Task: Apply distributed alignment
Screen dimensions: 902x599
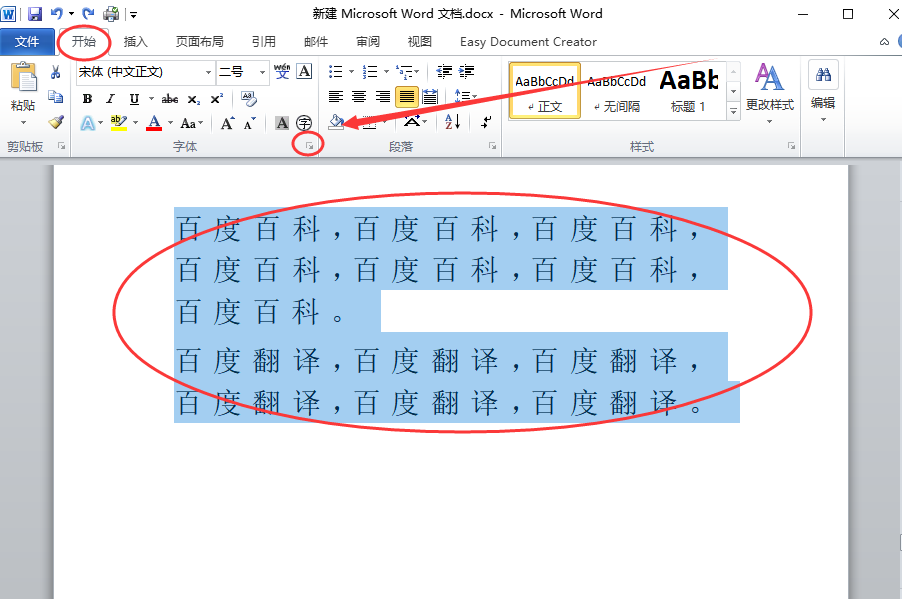Action: click(x=430, y=97)
